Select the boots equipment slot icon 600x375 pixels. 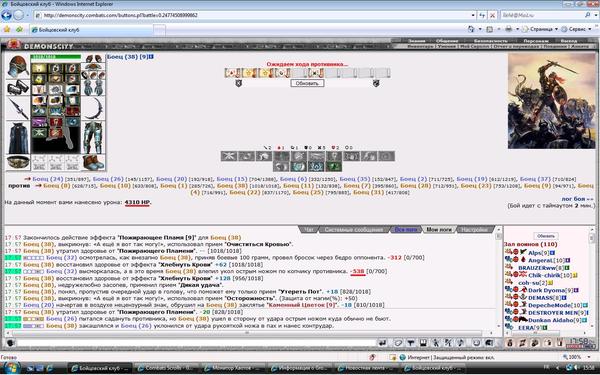click(93, 162)
